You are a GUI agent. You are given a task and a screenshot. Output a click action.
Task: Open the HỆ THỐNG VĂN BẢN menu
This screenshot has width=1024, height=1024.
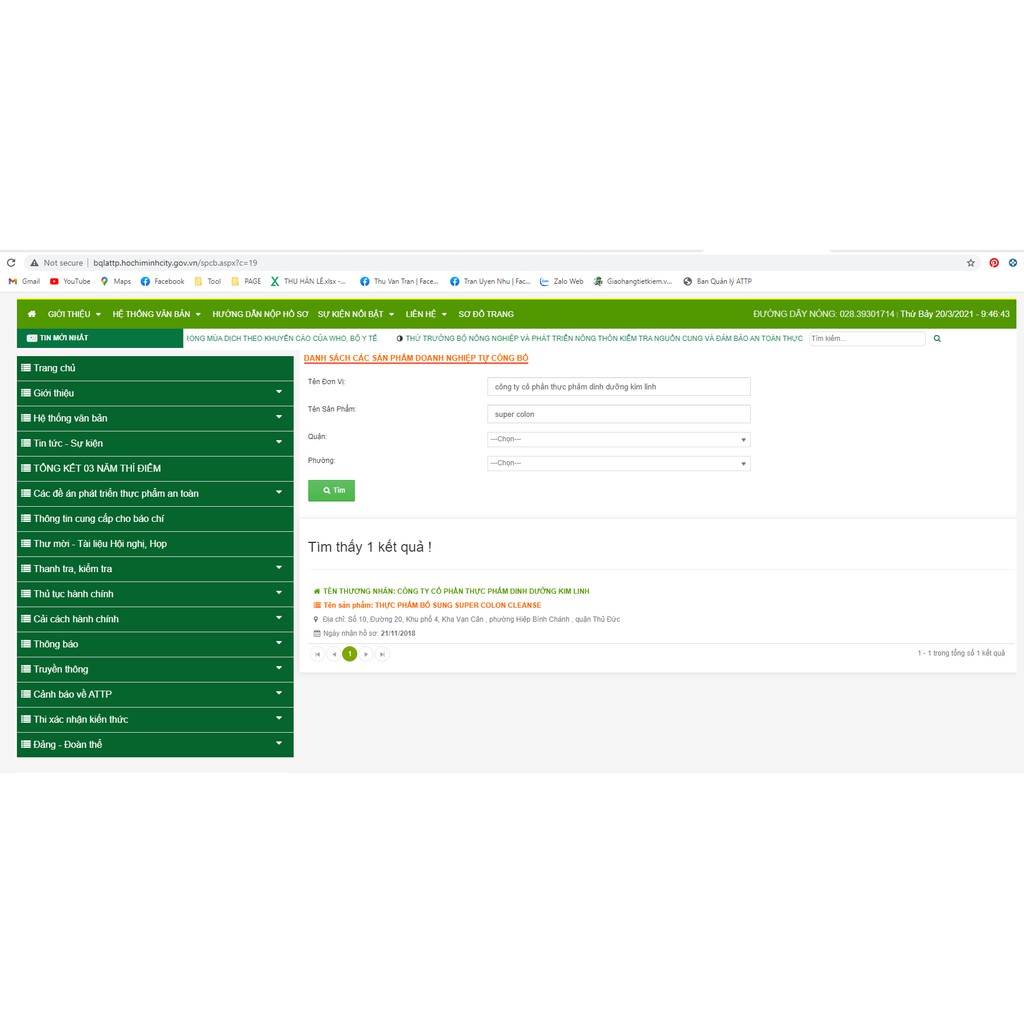pos(156,314)
